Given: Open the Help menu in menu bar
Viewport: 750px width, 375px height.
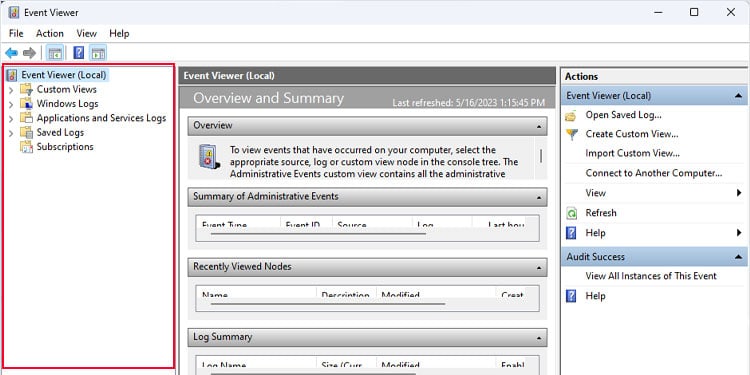Looking at the screenshot, I should click(x=119, y=33).
